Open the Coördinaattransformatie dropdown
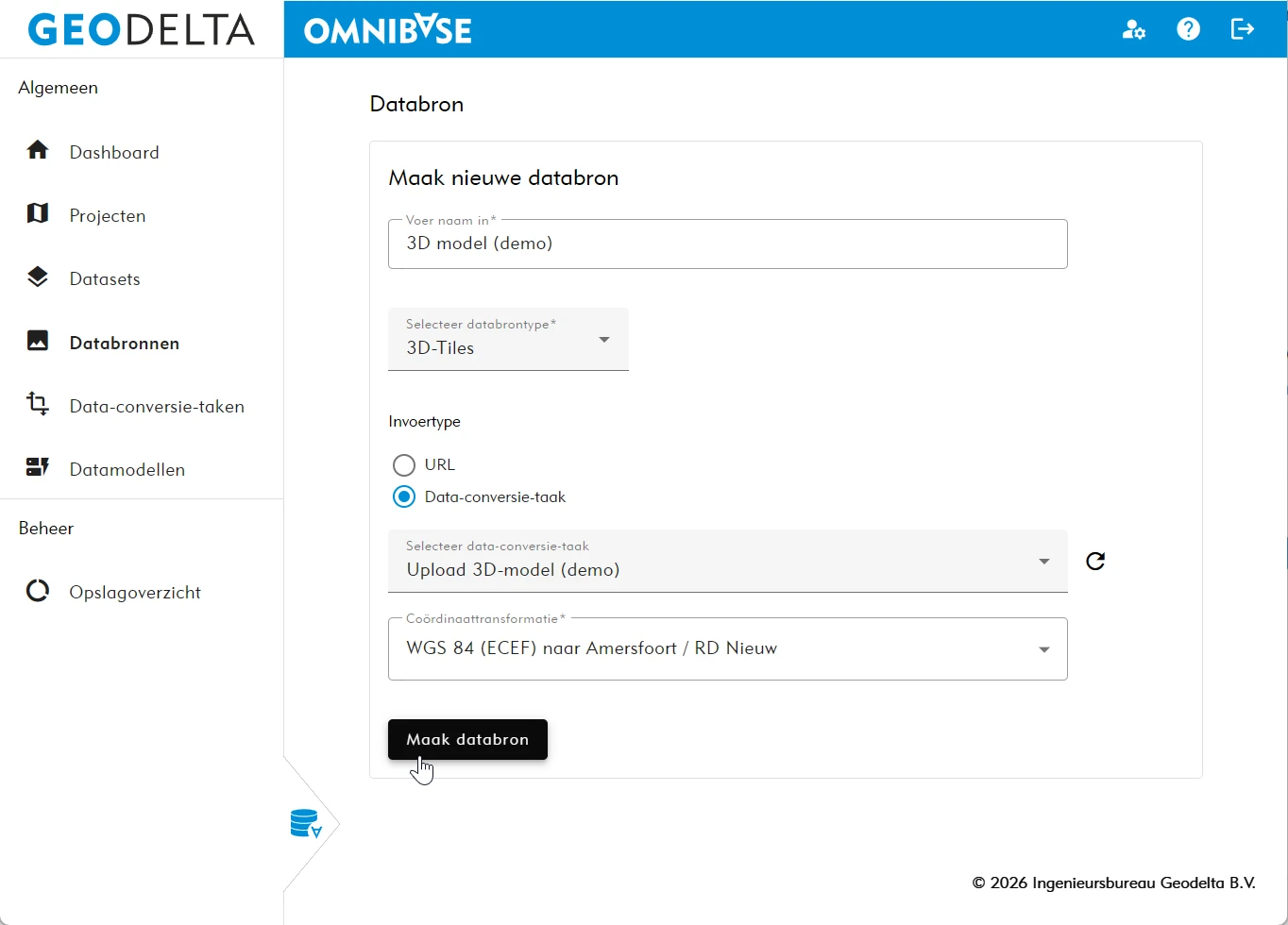Image resolution: width=1288 pixels, height=925 pixels. [x=727, y=648]
